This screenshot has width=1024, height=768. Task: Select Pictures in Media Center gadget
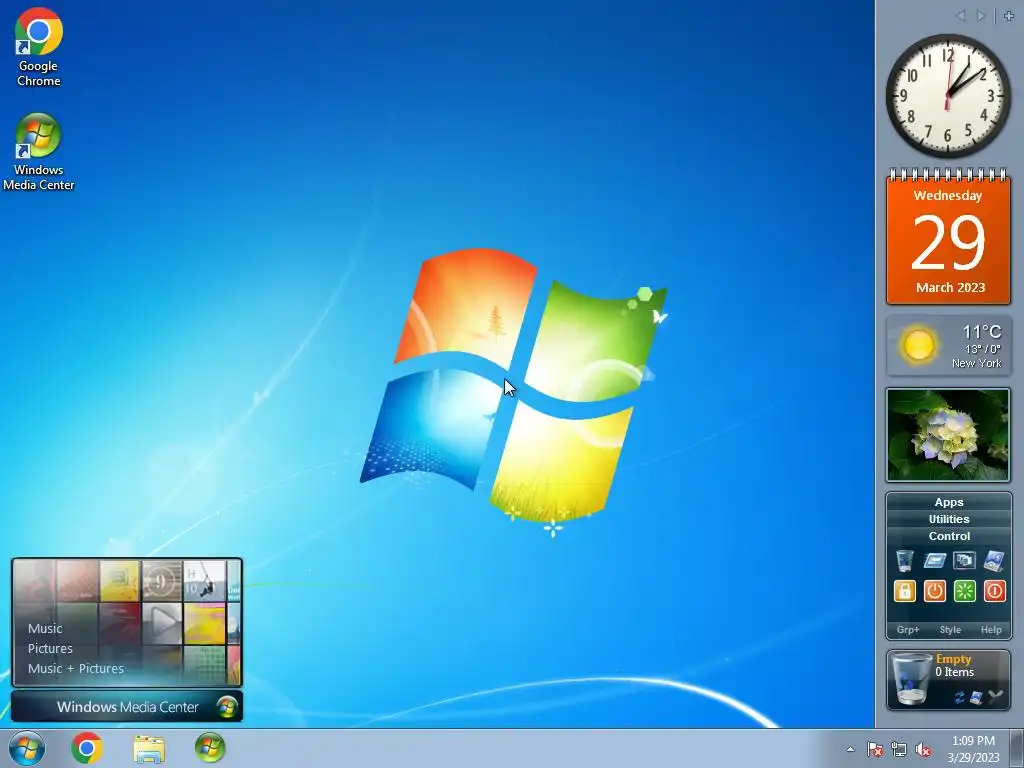click(50, 648)
